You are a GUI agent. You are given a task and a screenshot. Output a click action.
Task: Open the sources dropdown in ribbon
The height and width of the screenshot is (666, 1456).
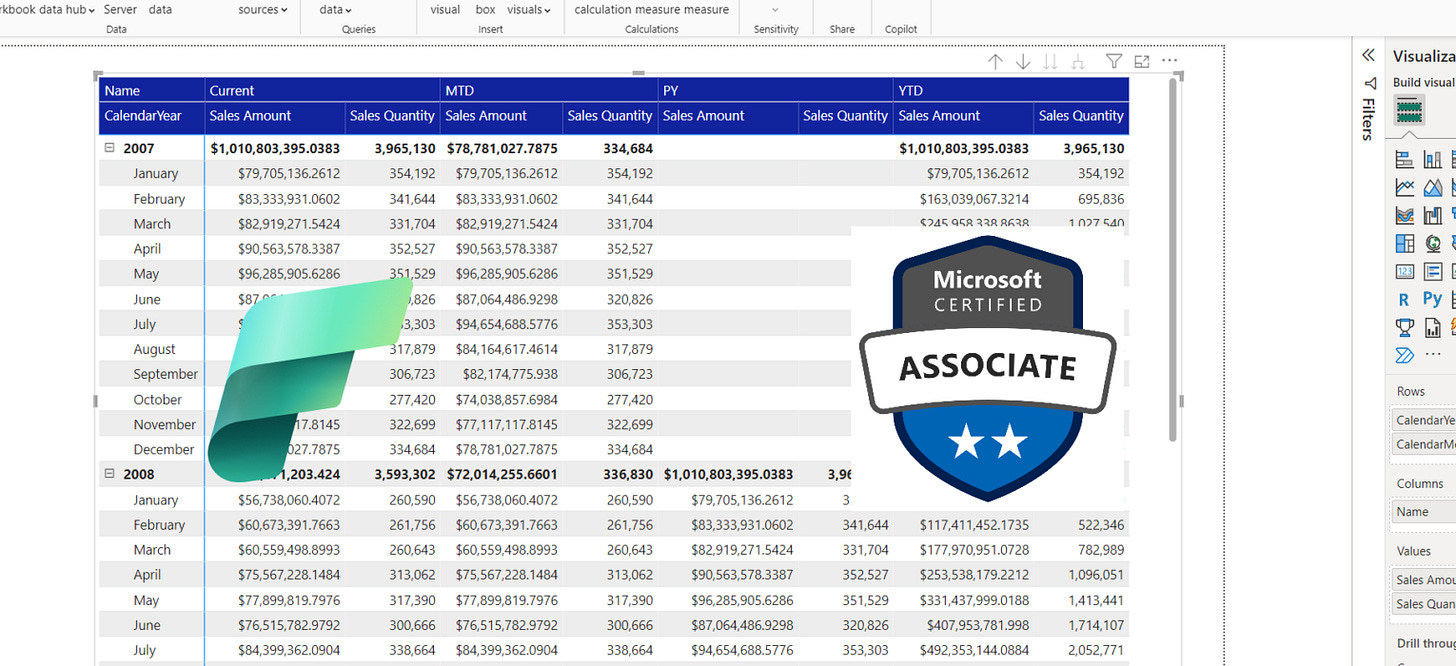pyautogui.click(x=263, y=10)
